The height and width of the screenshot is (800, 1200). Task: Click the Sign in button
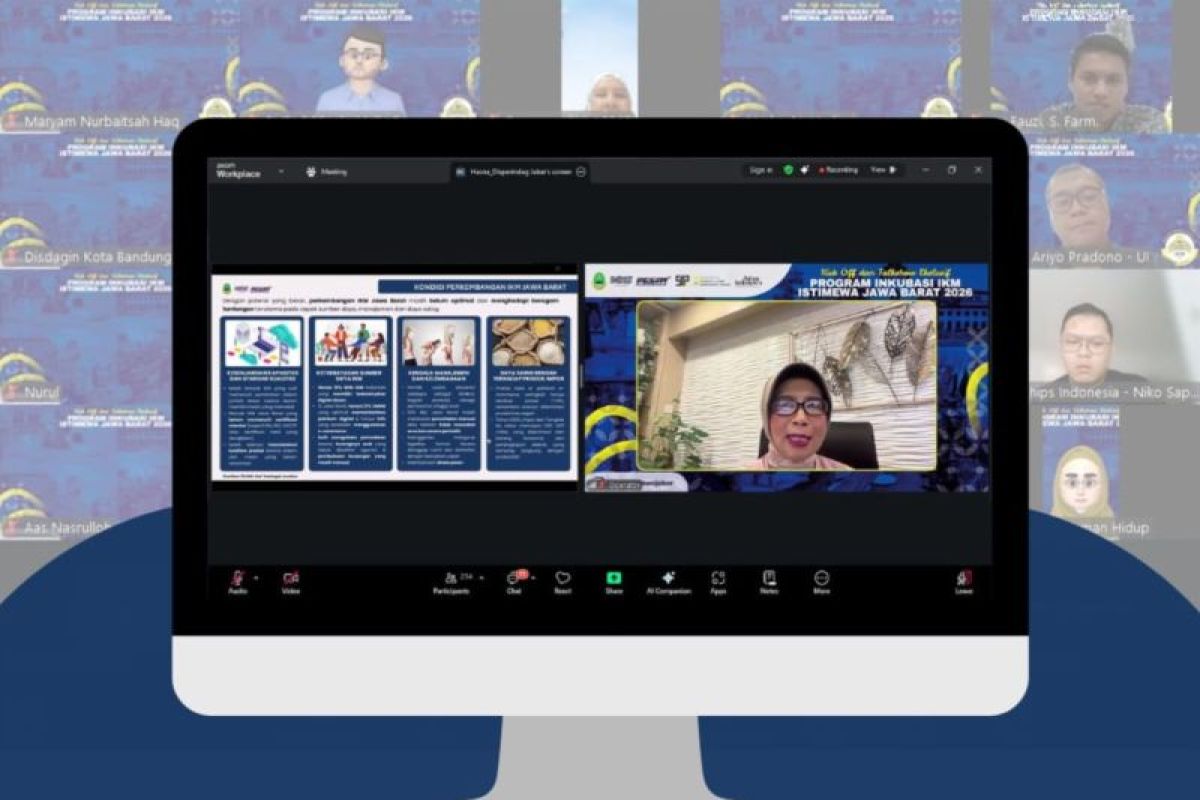coord(761,170)
